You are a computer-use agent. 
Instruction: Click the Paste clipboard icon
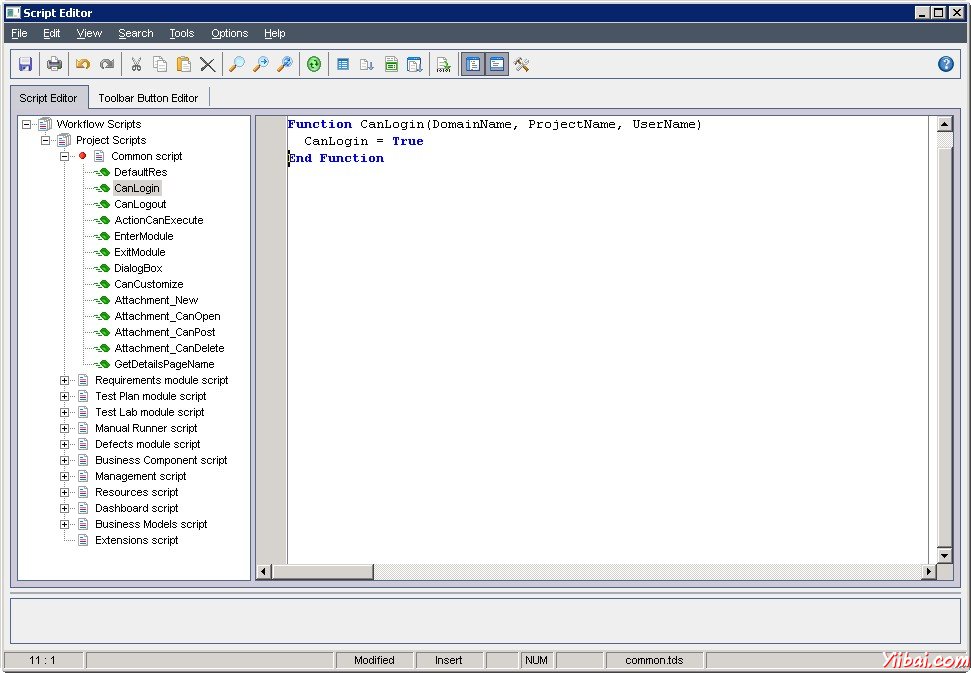[184, 64]
